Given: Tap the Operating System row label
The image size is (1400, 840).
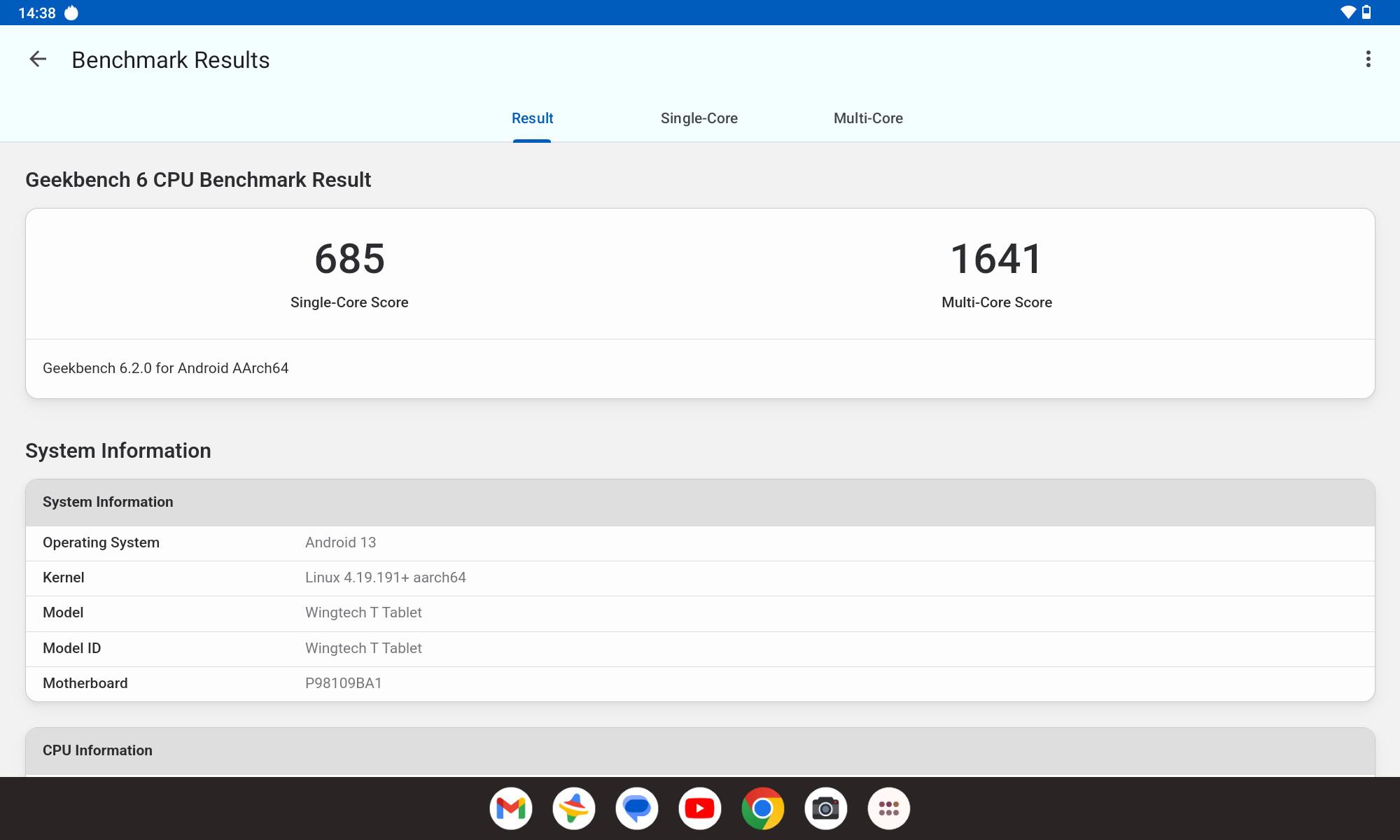Looking at the screenshot, I should point(101,542).
